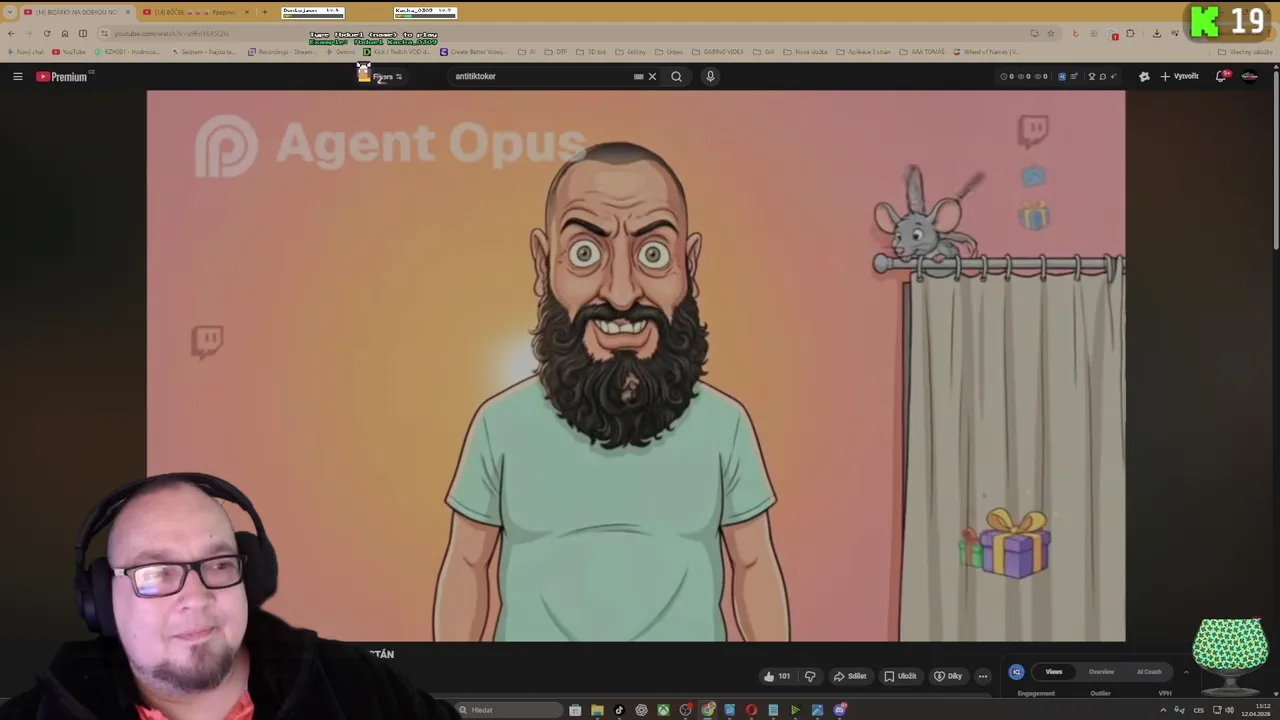
Task: Open notifications bell with 9+ badge
Action: pos(1222,76)
